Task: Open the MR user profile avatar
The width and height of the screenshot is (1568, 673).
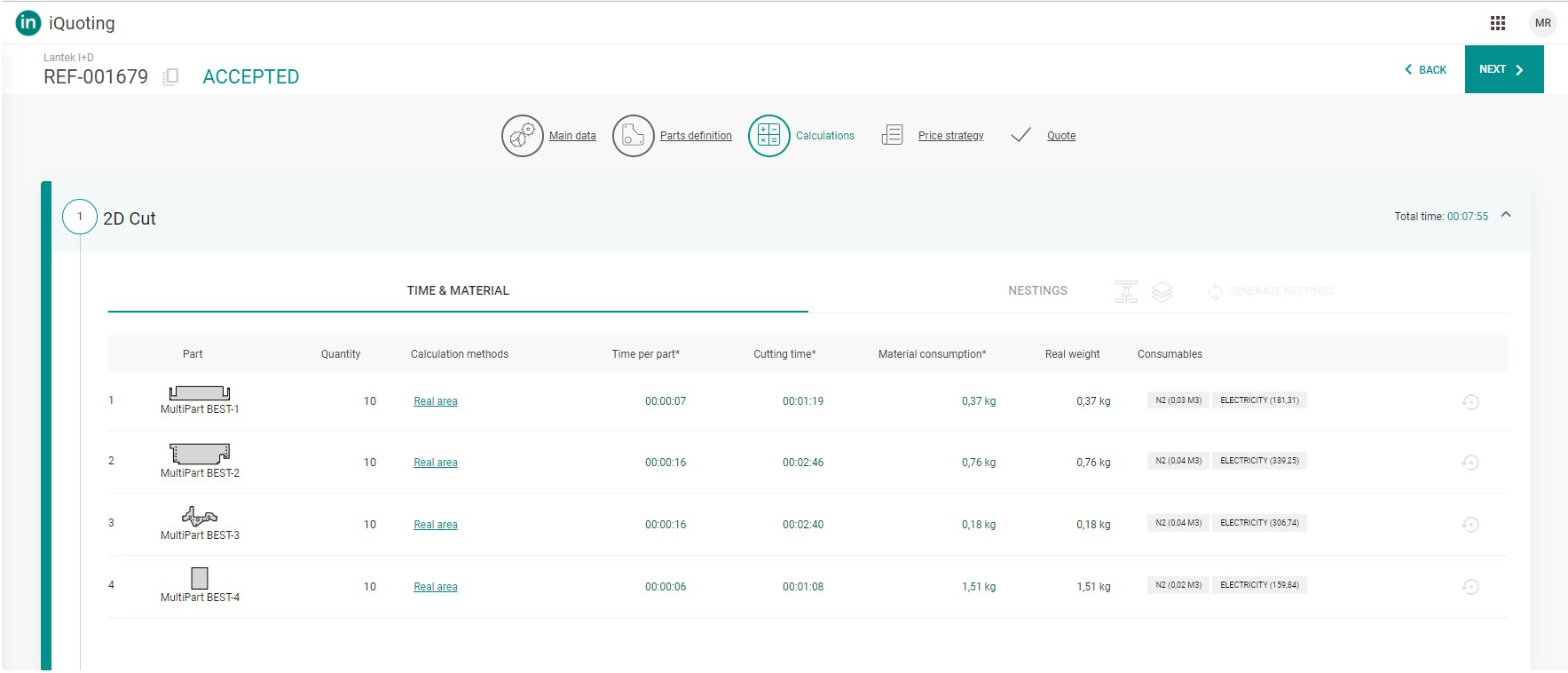Action: click(1543, 23)
